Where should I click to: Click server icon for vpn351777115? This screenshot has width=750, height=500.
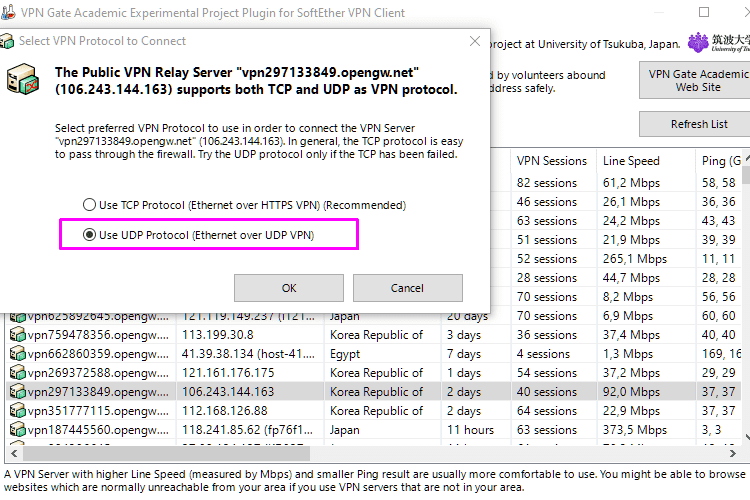click(18, 411)
